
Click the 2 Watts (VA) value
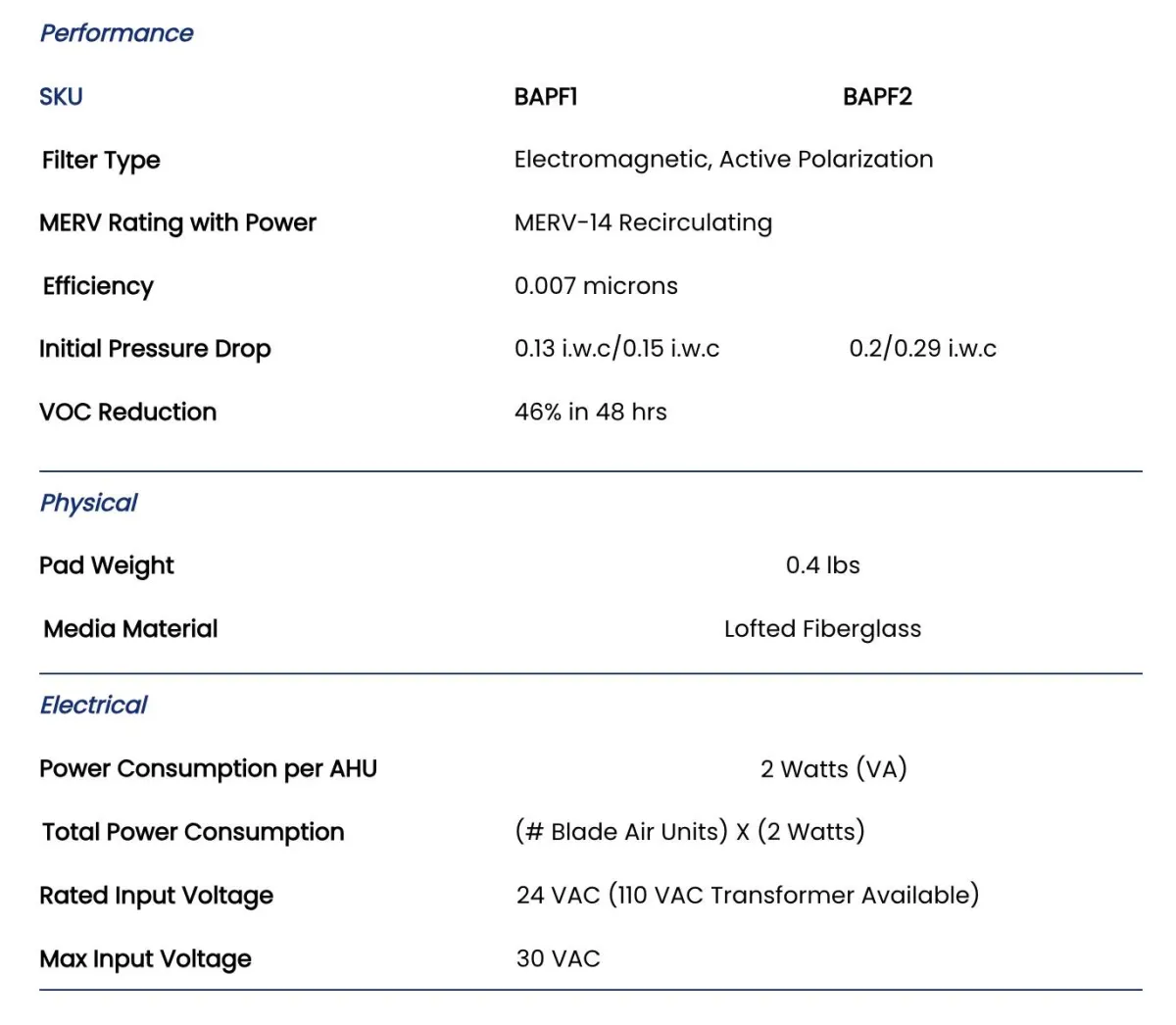click(833, 769)
